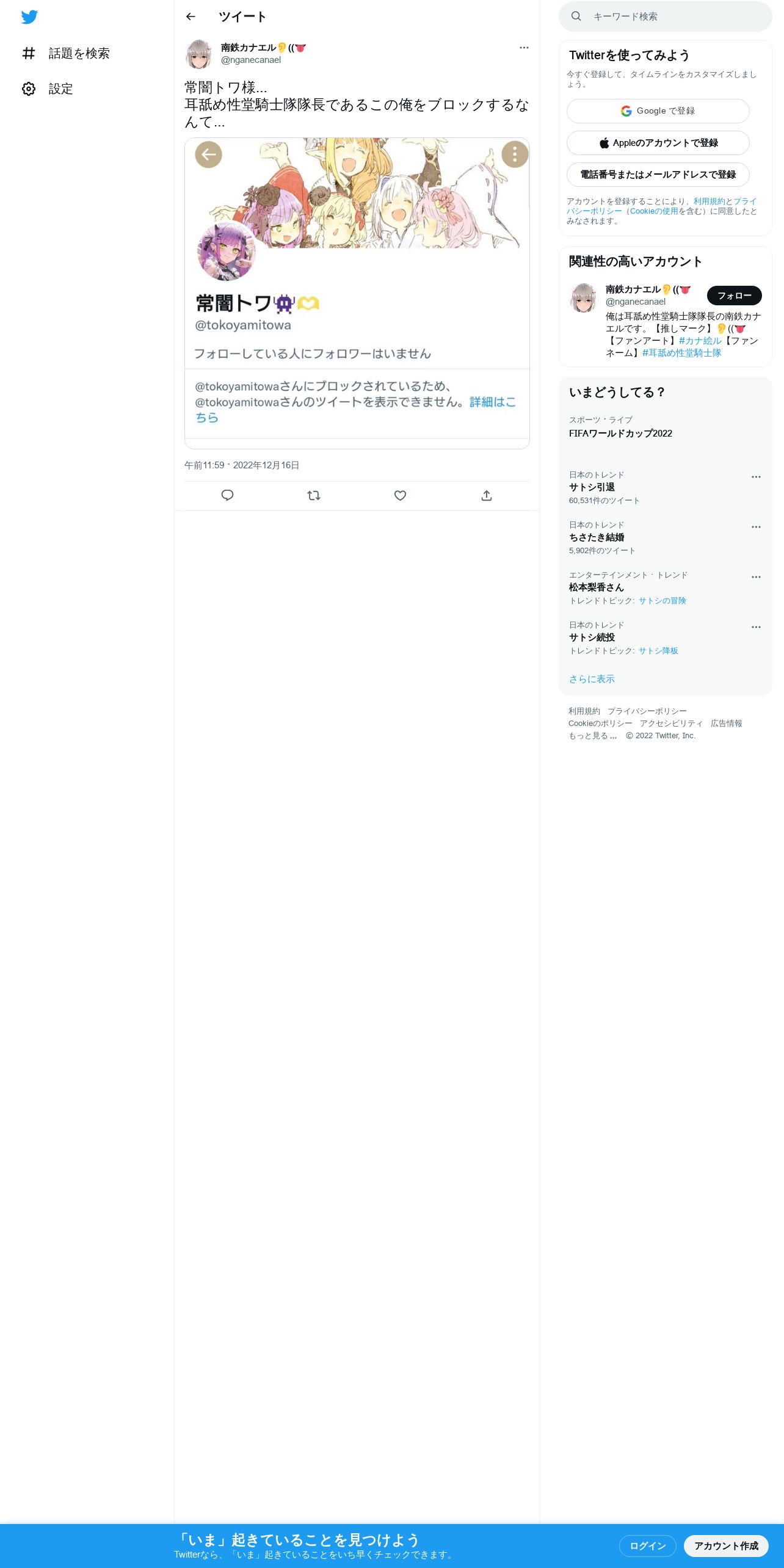Click the magnifier icon in search box
Screen dimensions: 784x1568
pyautogui.click(x=576, y=16)
